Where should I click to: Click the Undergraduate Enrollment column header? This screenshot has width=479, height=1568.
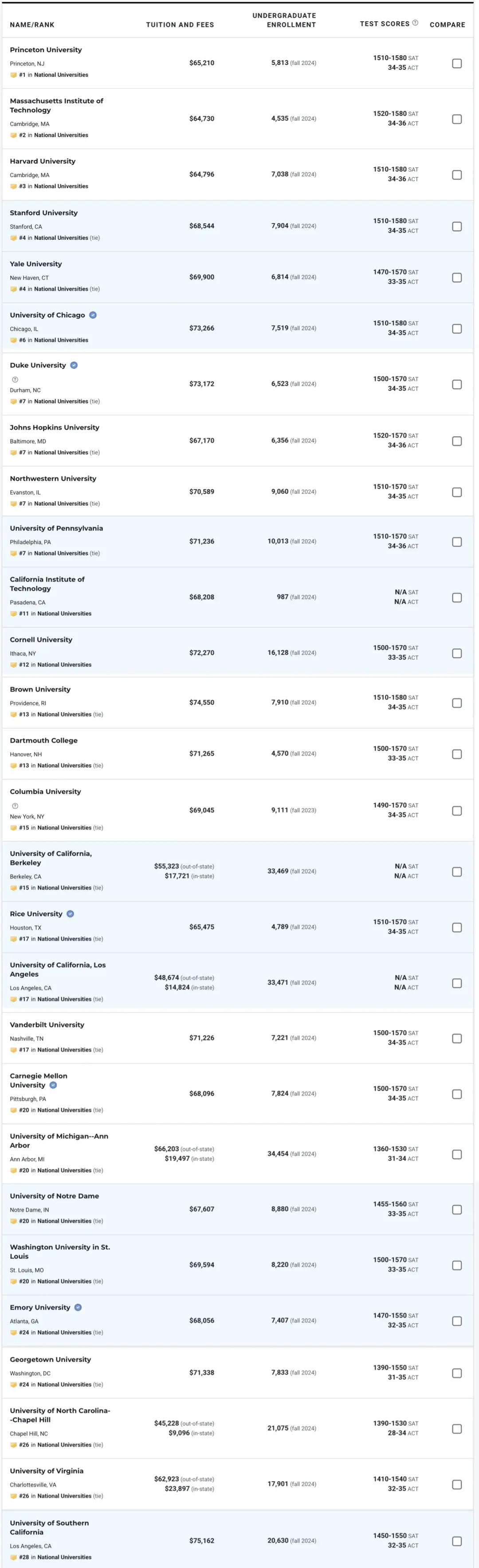[x=284, y=20]
